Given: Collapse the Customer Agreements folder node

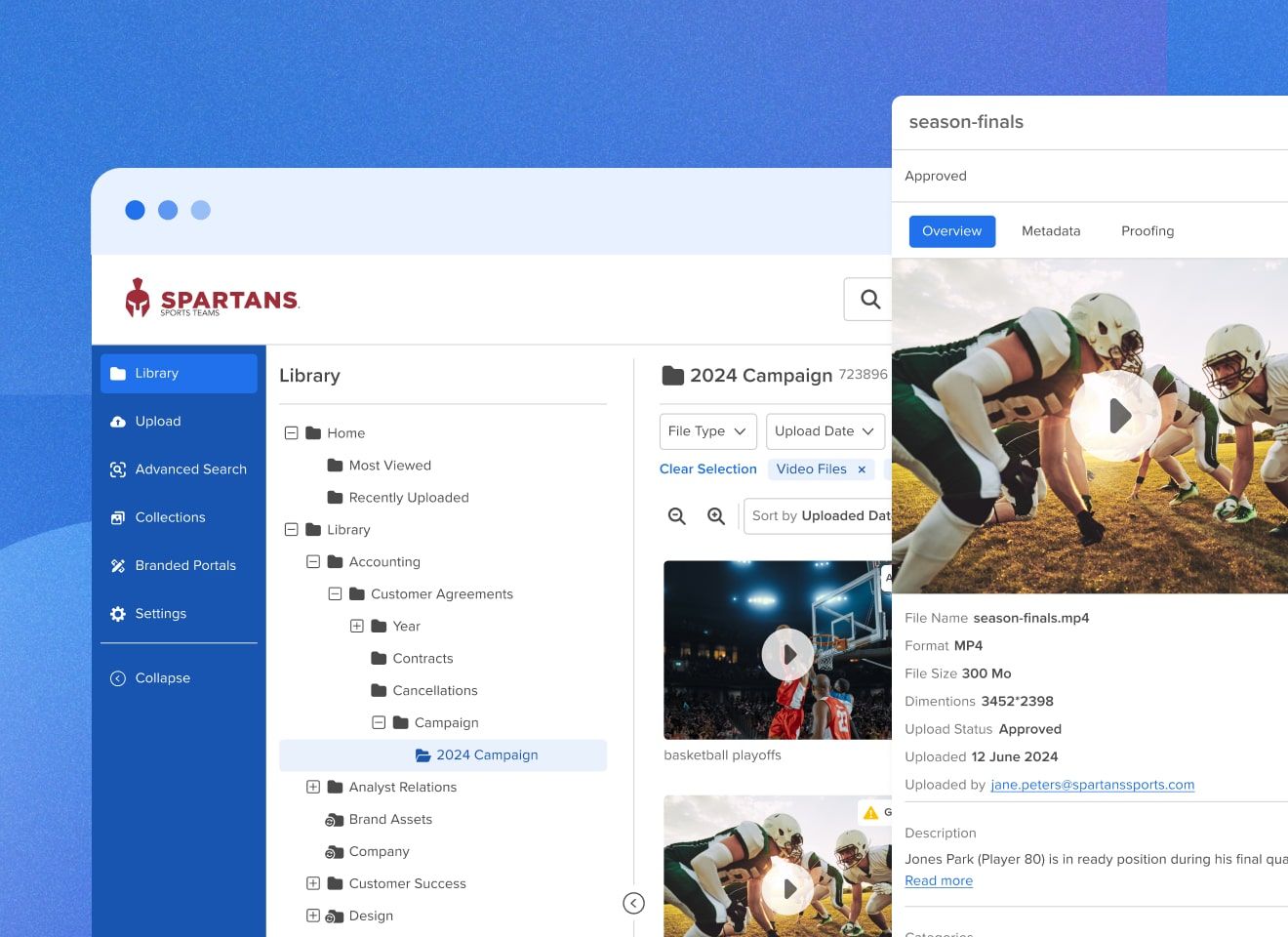Looking at the screenshot, I should (335, 593).
